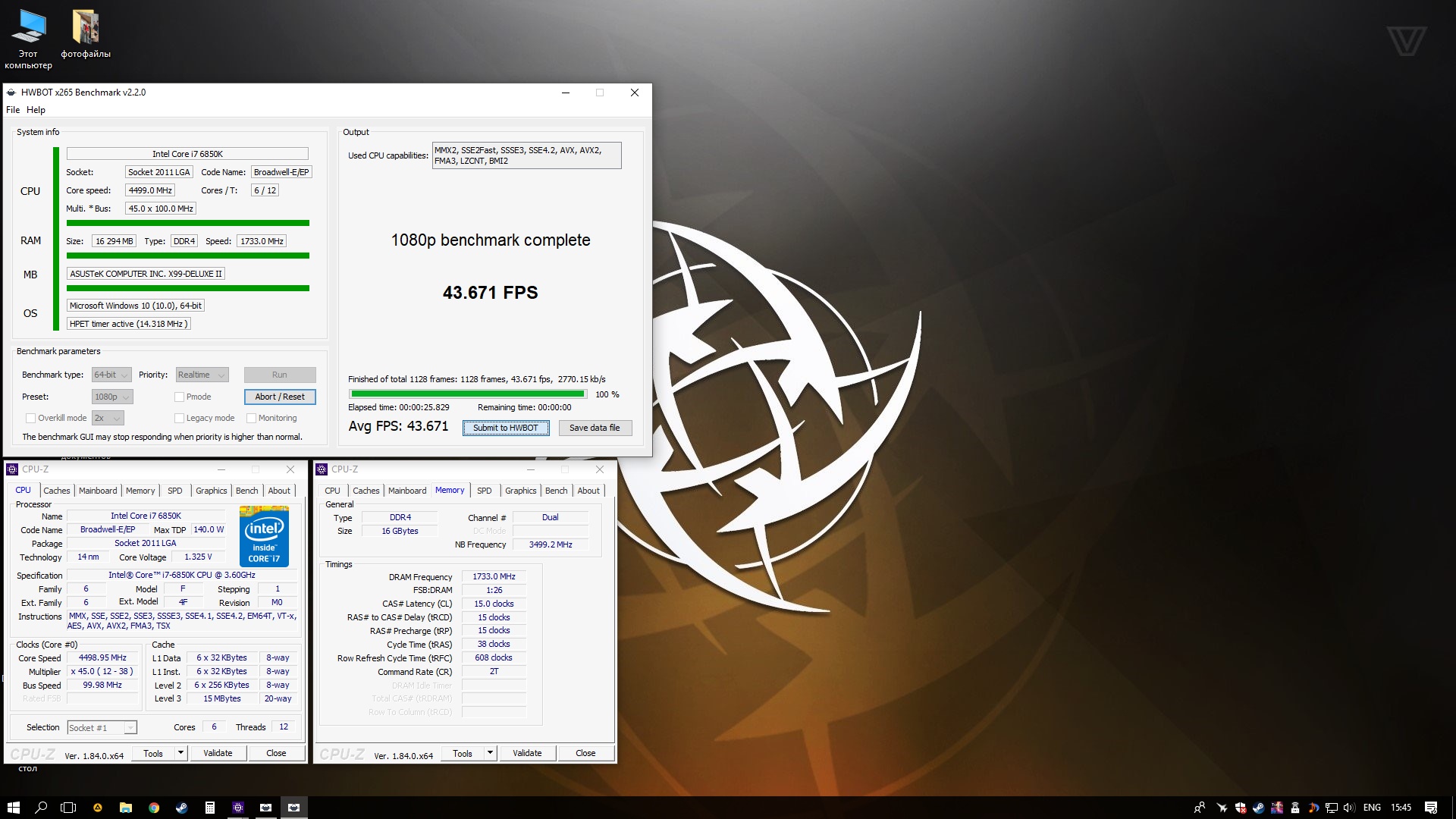1456x819 pixels.
Task: Open File Explorer from the taskbar
Action: tap(126, 808)
